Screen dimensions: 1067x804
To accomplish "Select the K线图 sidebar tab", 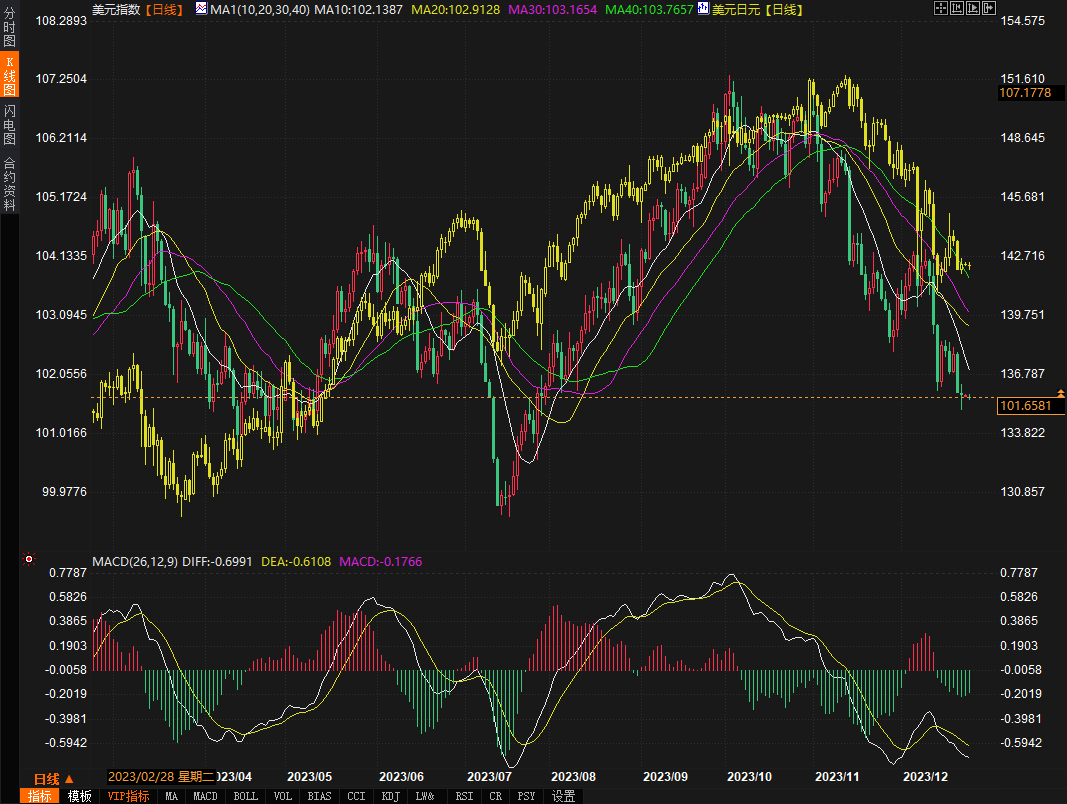I will (9, 76).
